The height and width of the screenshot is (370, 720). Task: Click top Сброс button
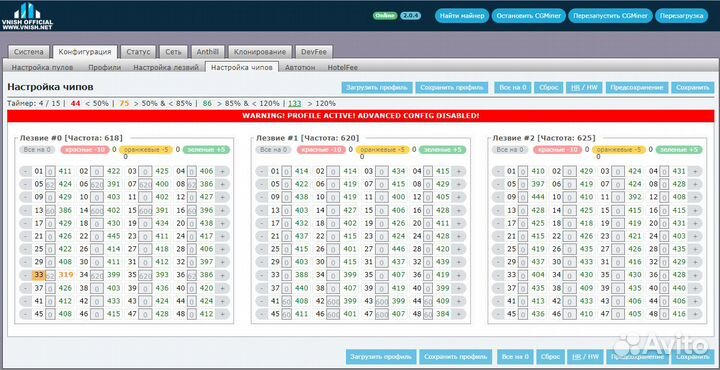[x=549, y=87]
